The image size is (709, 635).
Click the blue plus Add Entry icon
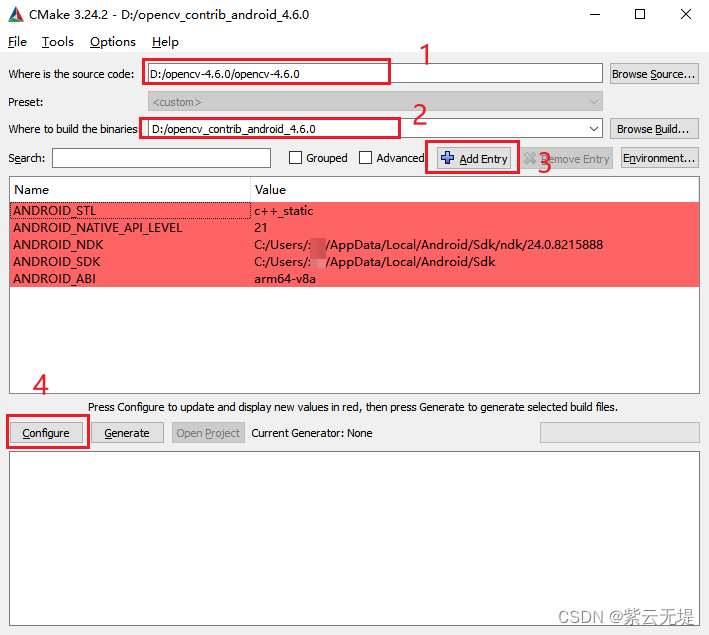tap(447, 157)
